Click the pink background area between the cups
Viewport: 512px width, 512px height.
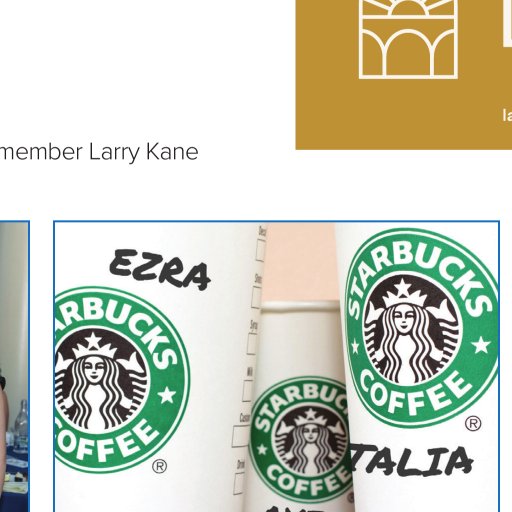pos(298,262)
